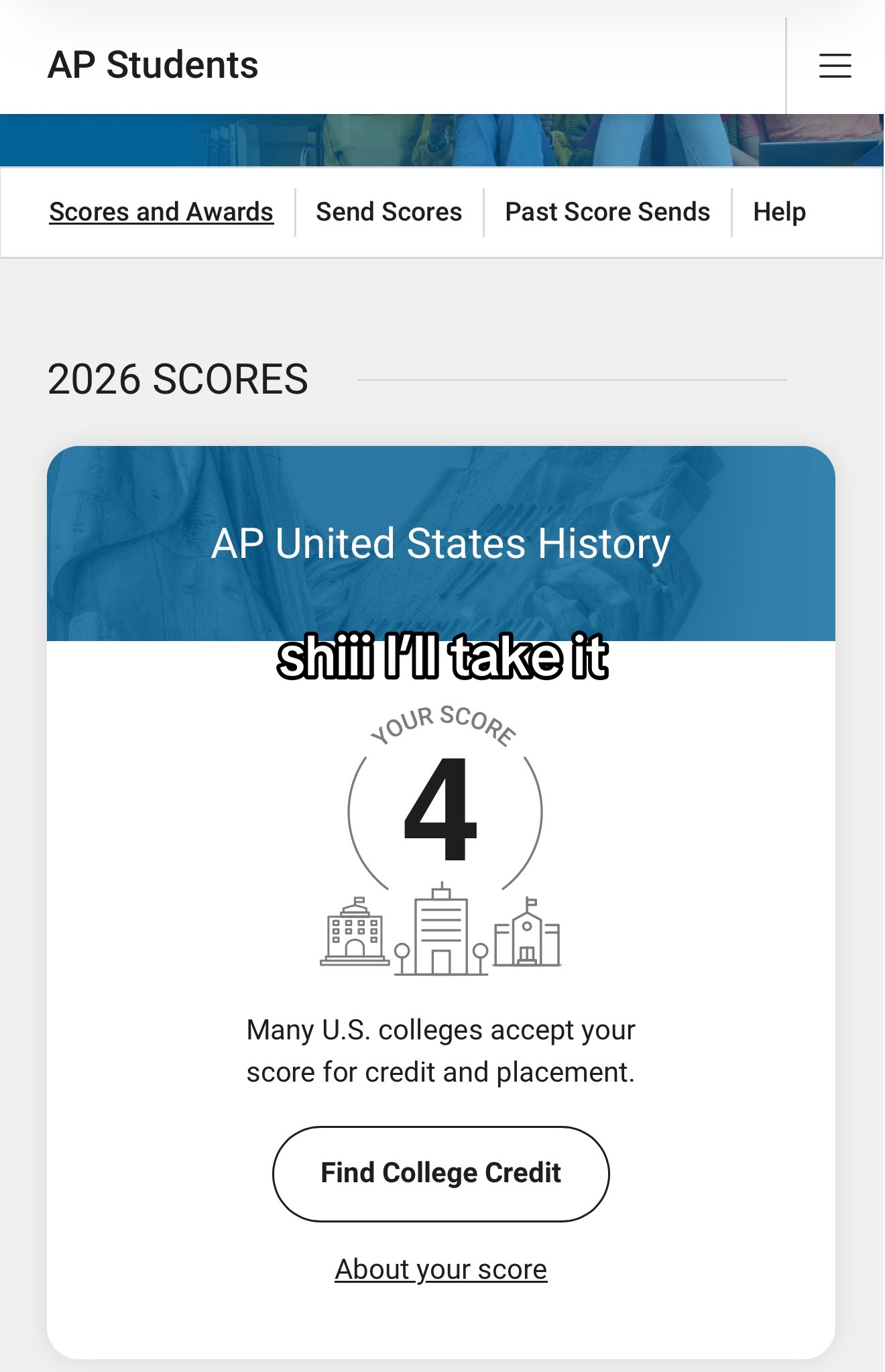Click Find College Credit button
The image size is (885, 1372).
click(x=441, y=1174)
